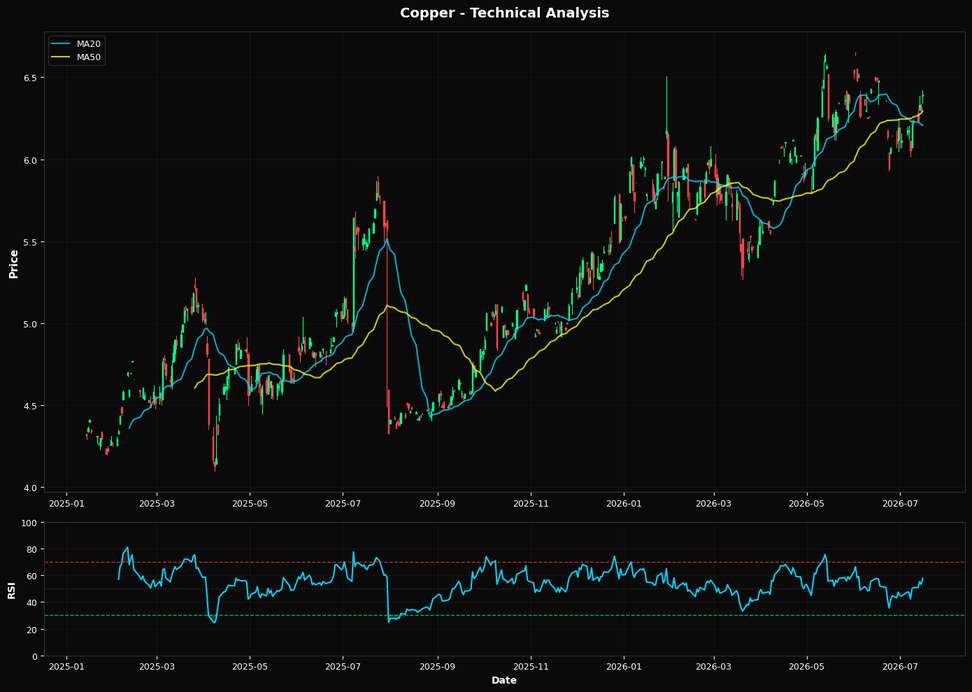Click the "Price" y-axis label
Screen dimensions: 972x692
pos(13,262)
